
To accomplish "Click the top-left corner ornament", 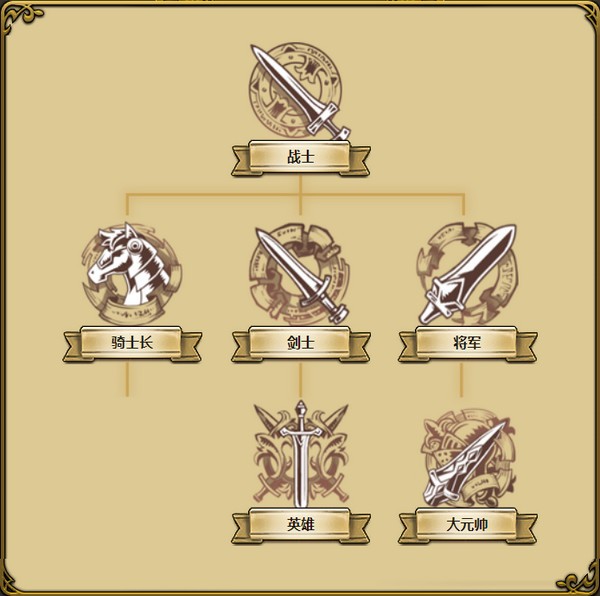I will tap(21, 19).
